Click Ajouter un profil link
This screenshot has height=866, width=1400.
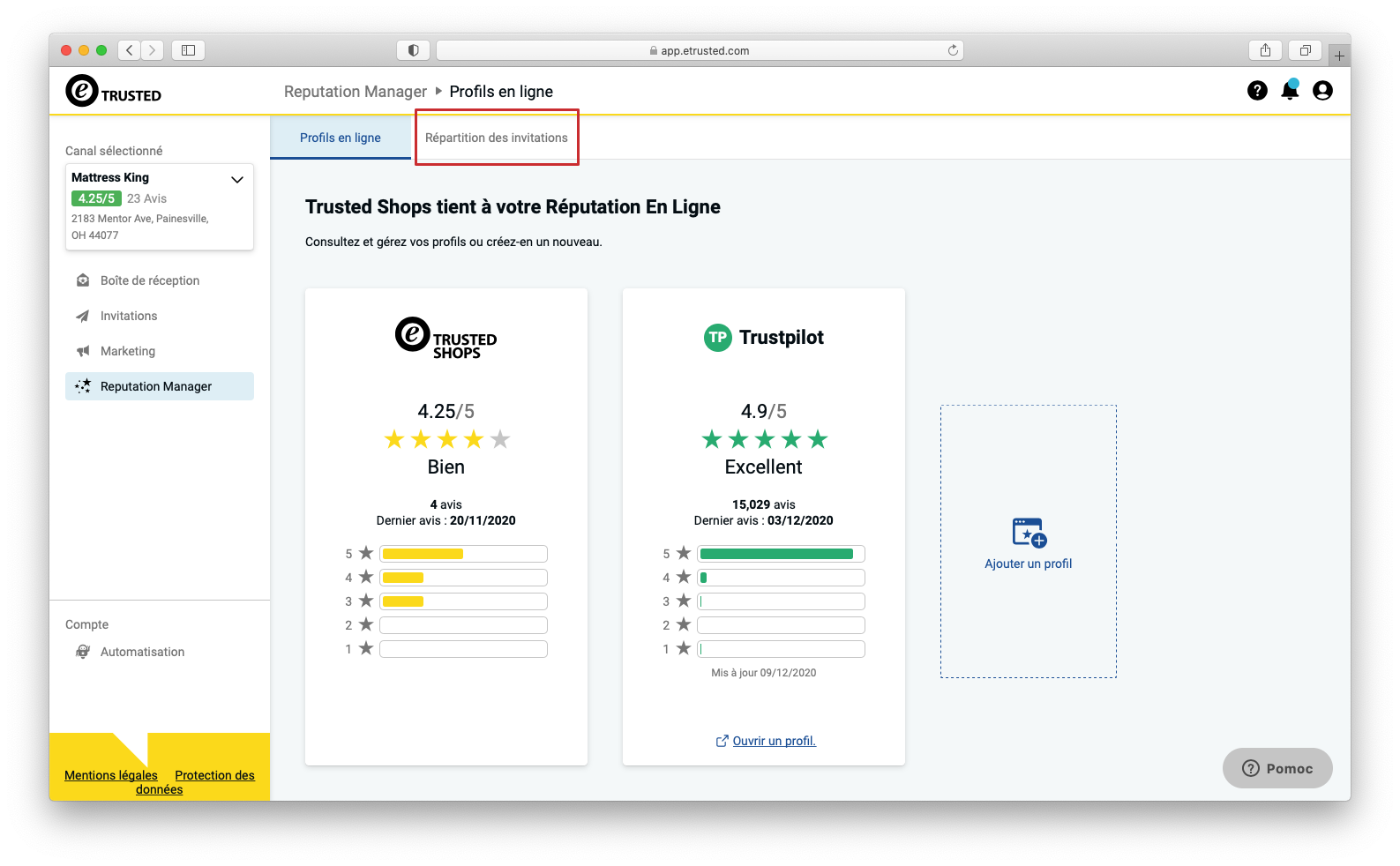tap(1029, 564)
